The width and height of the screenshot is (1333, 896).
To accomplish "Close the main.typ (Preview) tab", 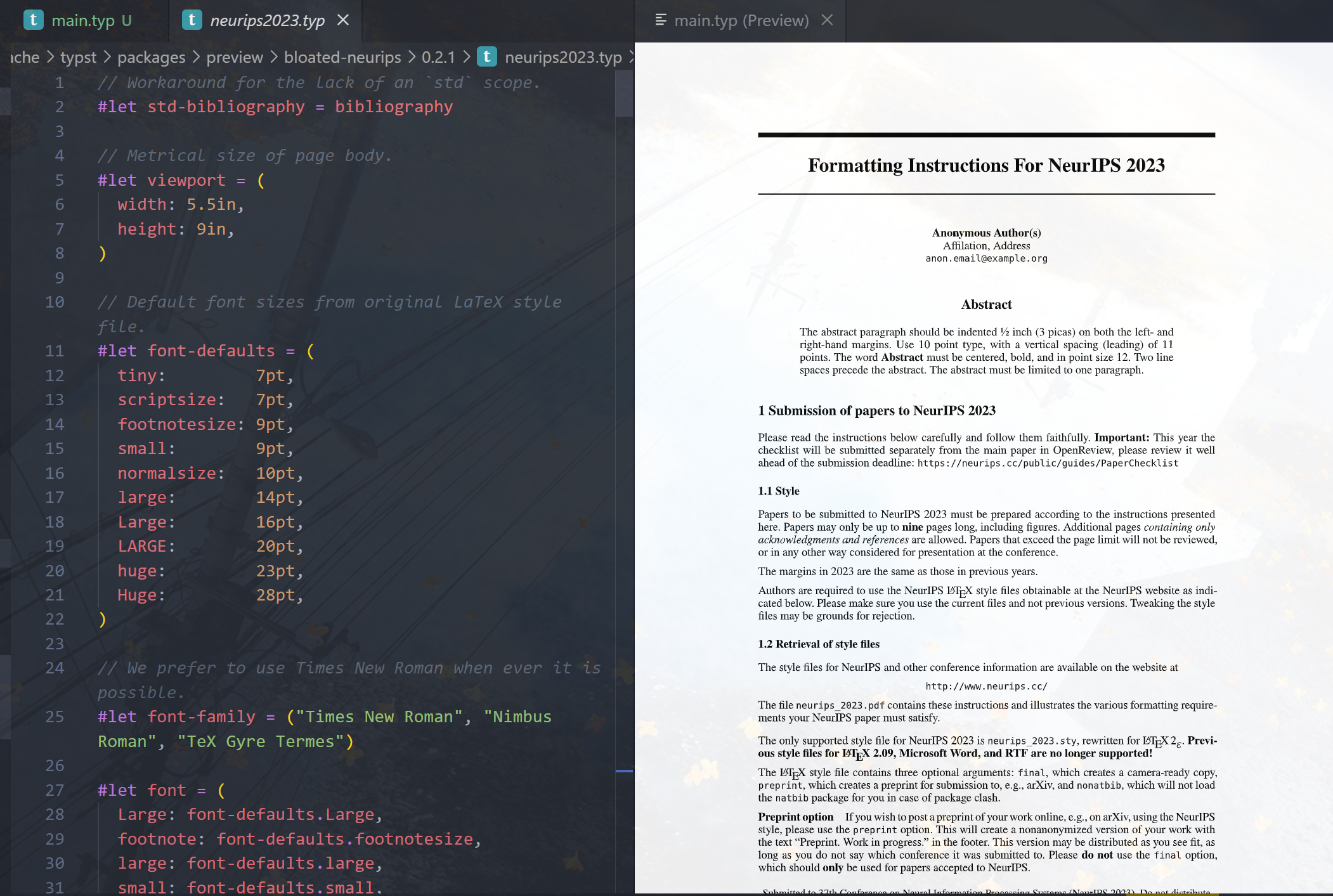I will click(x=827, y=20).
